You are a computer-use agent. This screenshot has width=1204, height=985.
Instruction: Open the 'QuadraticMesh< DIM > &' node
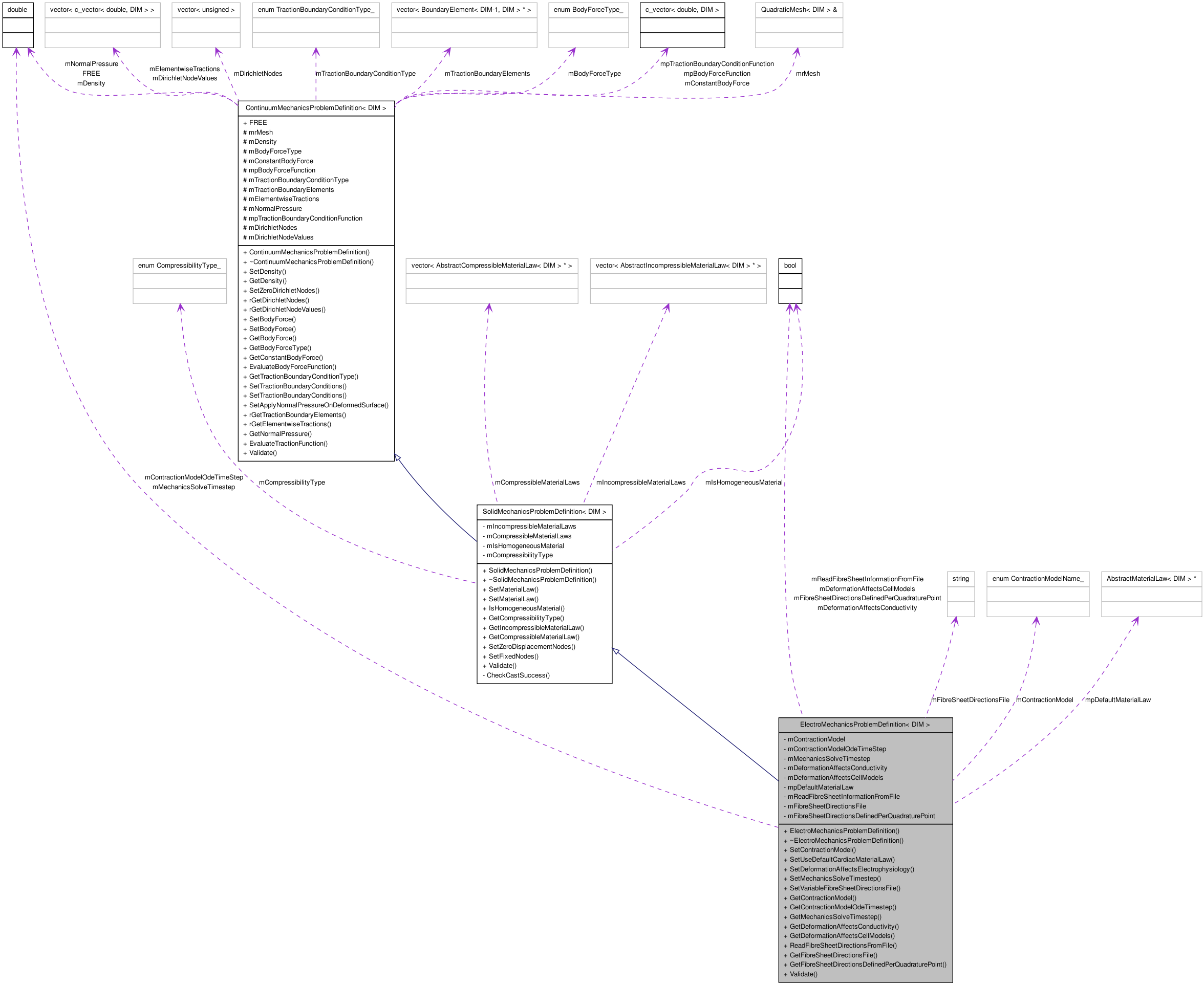pyautogui.click(x=799, y=26)
